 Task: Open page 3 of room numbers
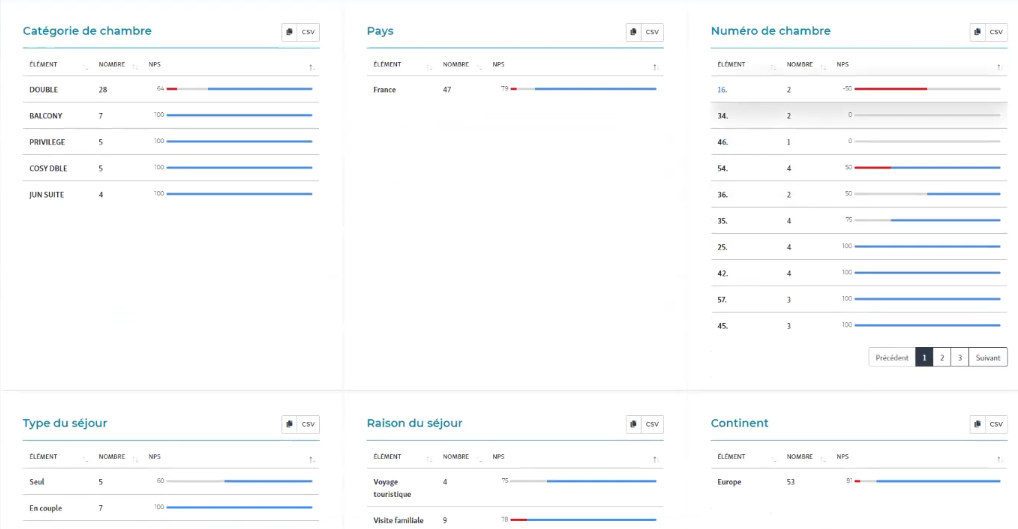[x=959, y=357]
